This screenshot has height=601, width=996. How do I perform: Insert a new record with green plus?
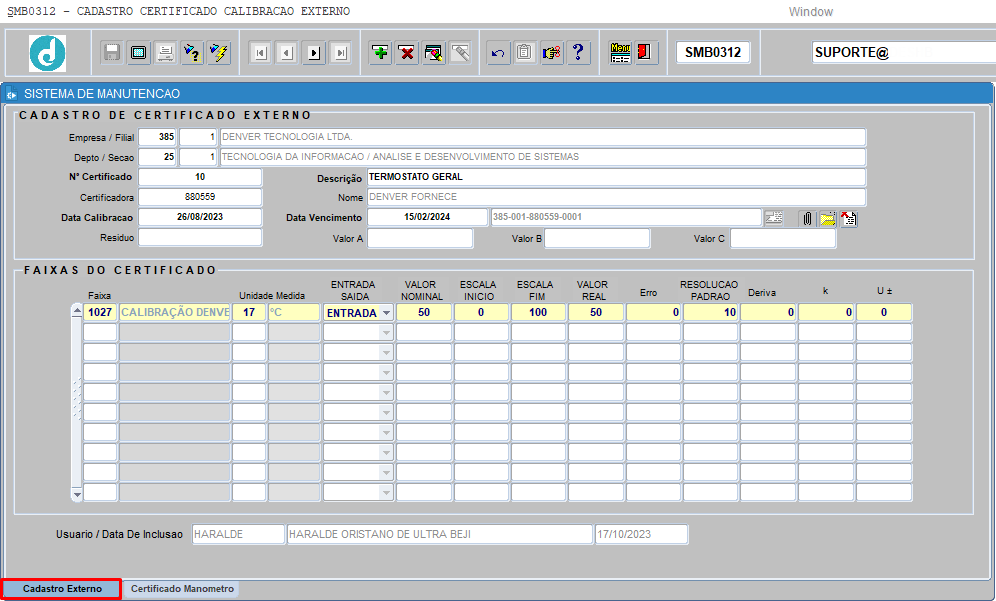point(380,53)
